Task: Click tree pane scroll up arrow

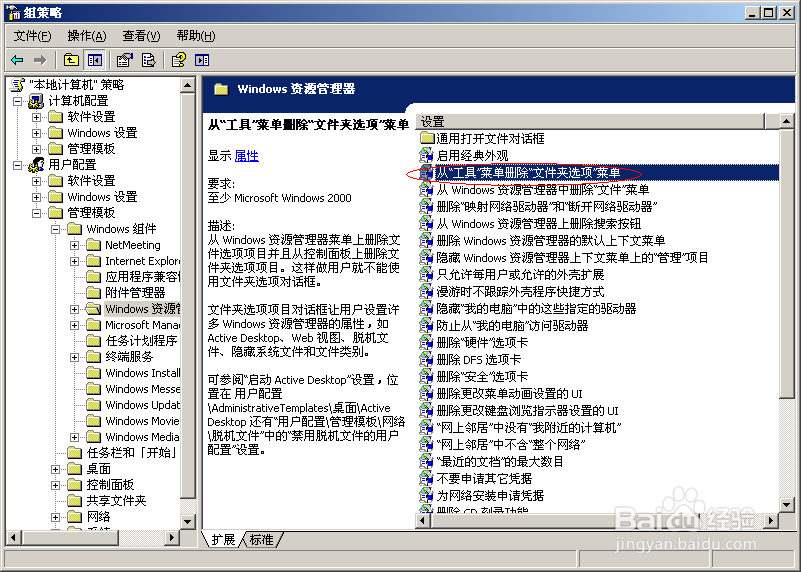Action: pyautogui.click(x=187, y=85)
